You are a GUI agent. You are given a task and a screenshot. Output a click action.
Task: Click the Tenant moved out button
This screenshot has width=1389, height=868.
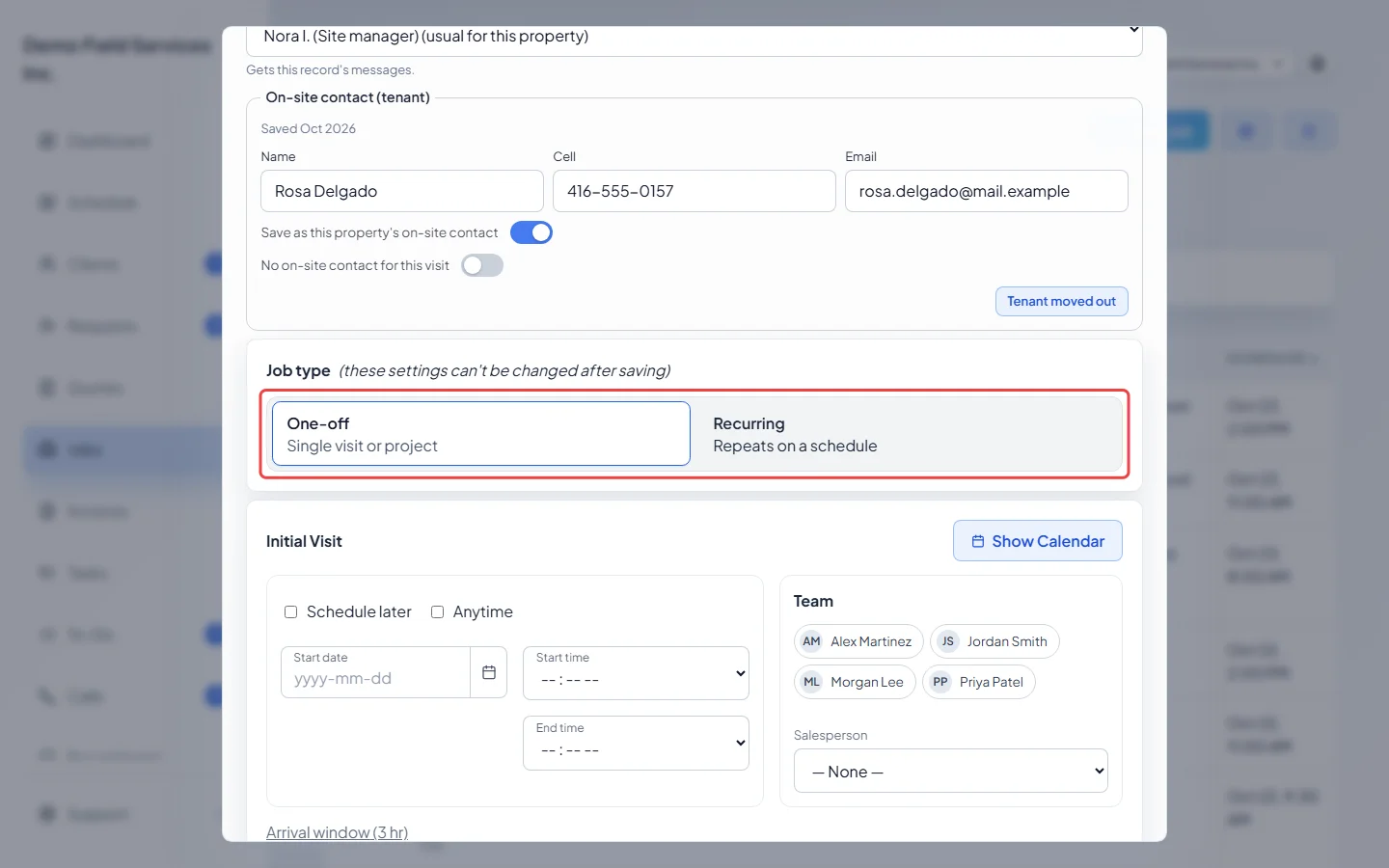click(x=1061, y=301)
